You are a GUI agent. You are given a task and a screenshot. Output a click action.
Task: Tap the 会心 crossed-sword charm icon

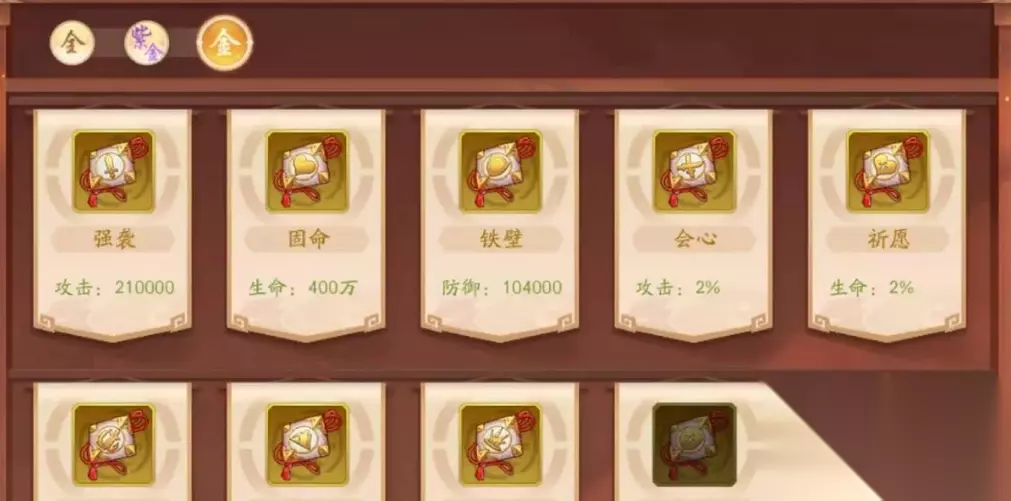coord(694,172)
